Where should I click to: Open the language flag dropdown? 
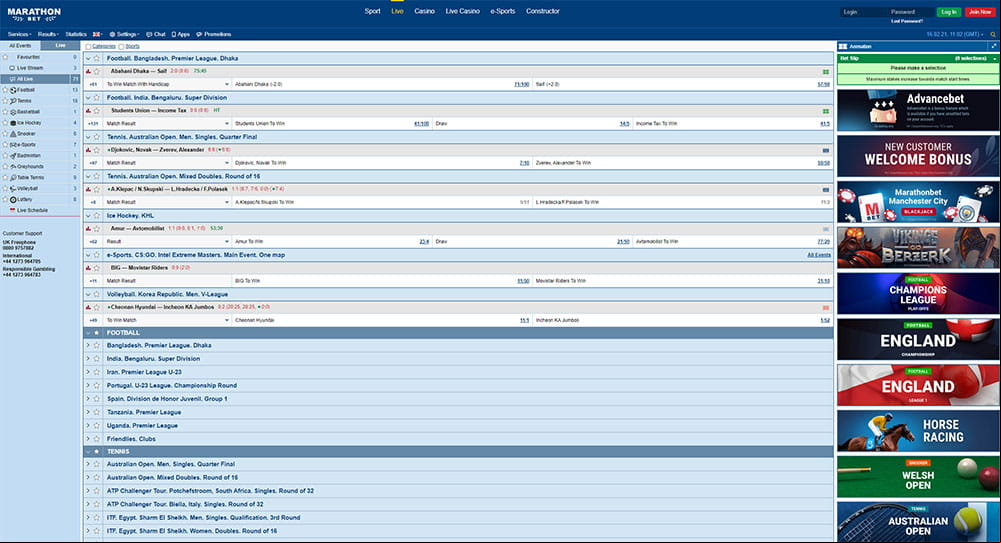98,34
